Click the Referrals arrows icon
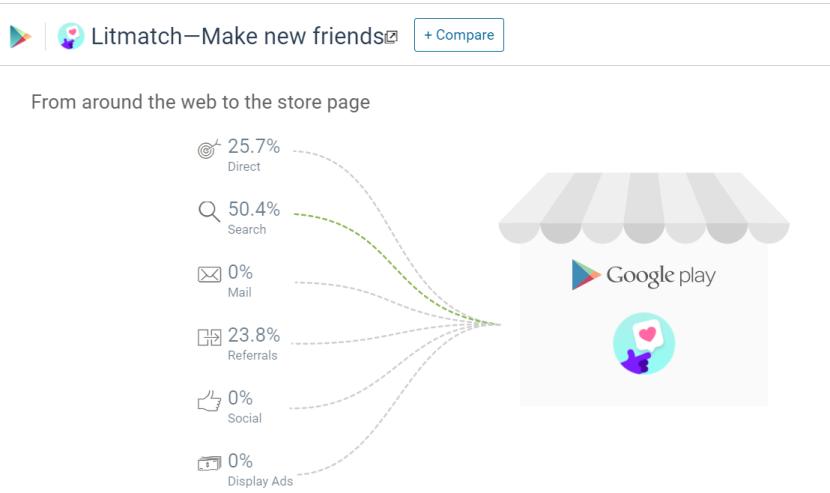 point(209,338)
